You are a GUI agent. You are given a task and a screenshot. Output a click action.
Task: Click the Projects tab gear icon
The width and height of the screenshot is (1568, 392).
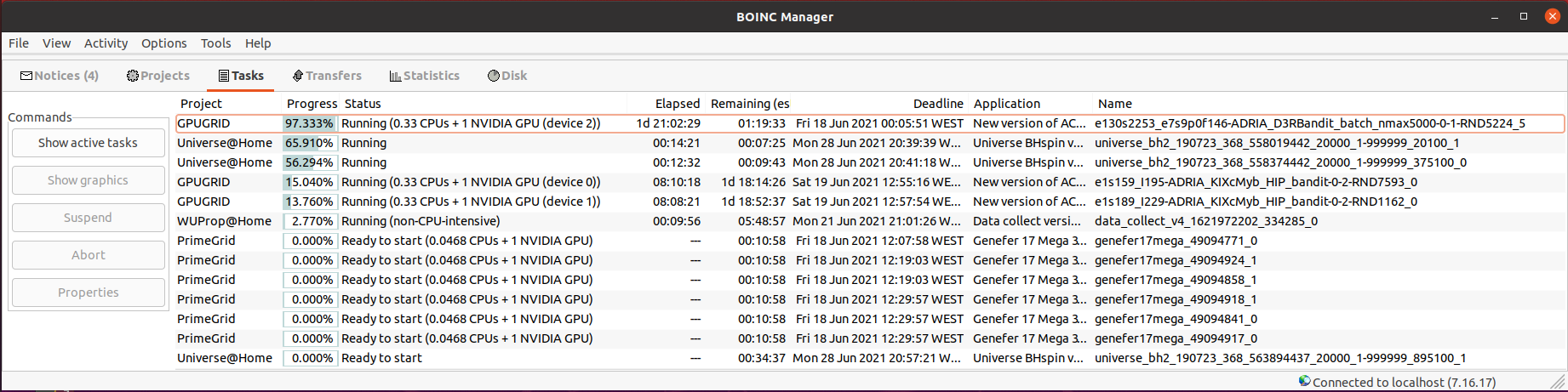[x=132, y=76]
